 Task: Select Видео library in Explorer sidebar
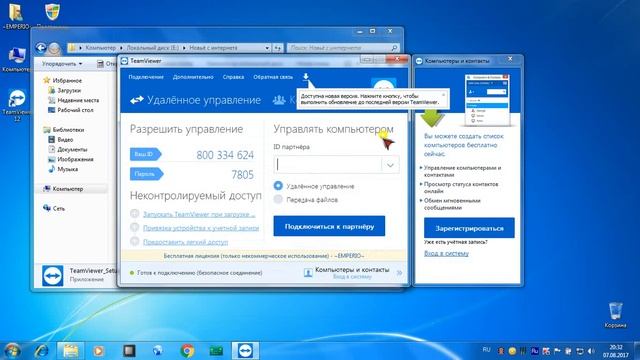click(x=65, y=139)
